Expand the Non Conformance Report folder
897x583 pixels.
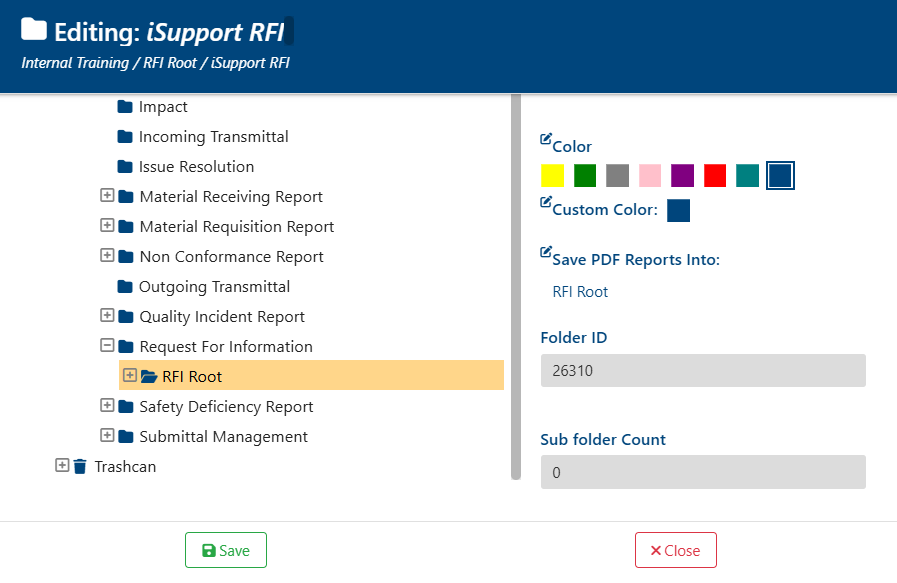click(107, 255)
